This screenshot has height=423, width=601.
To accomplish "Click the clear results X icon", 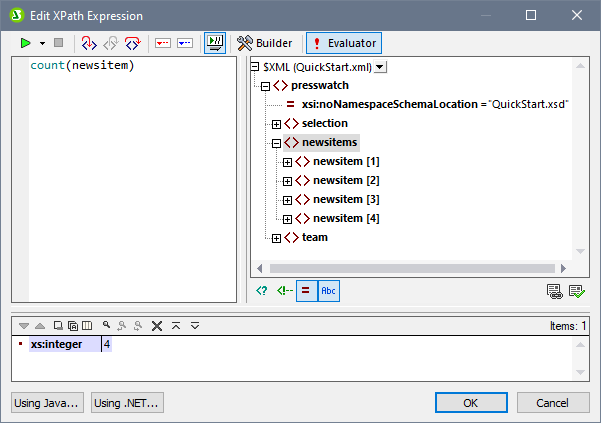I will 156,326.
